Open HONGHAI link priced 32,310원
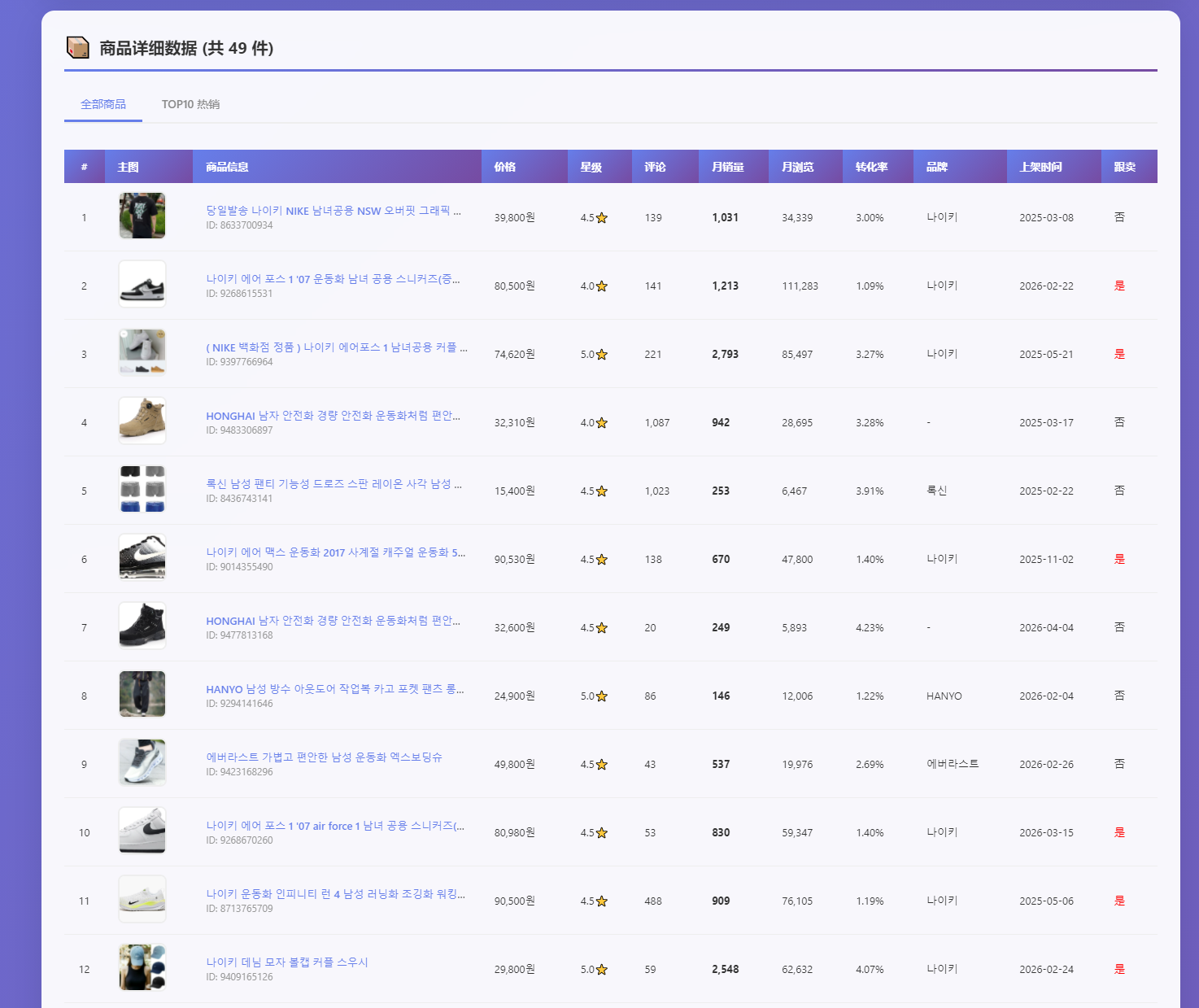The width and height of the screenshot is (1199, 1008). [333, 416]
